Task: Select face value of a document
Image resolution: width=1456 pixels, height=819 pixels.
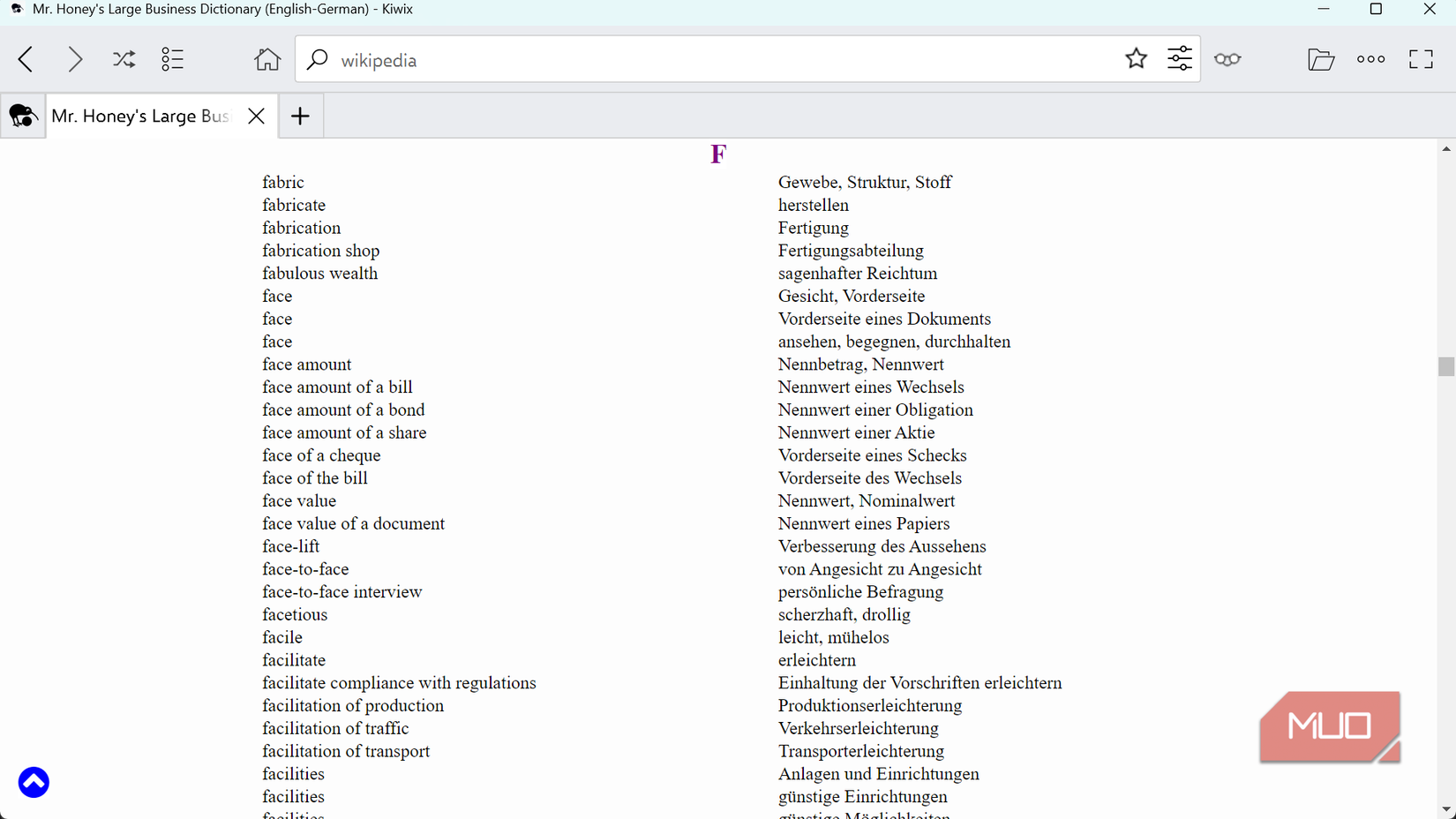Action: [353, 524]
